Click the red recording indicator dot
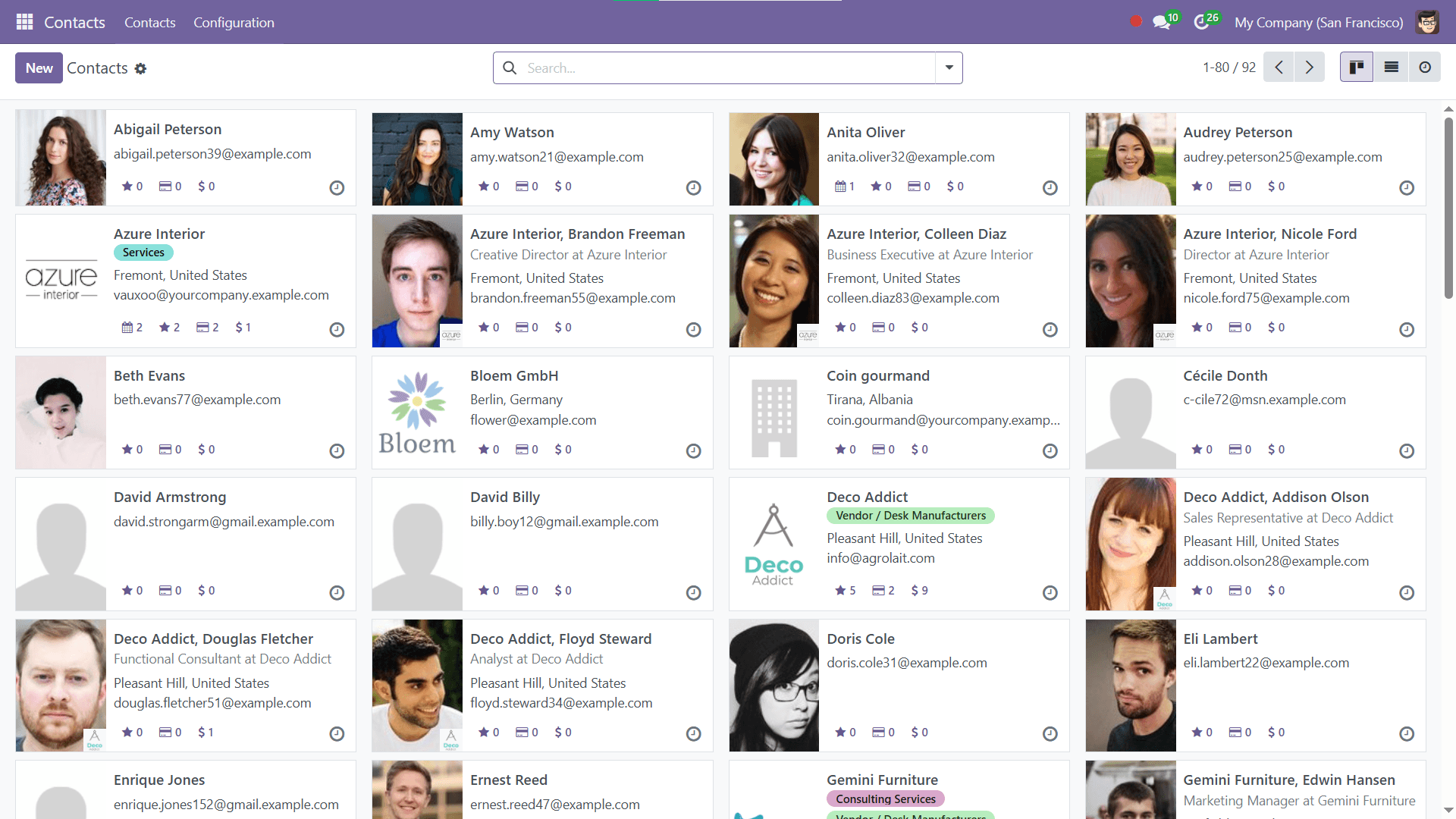1456x819 pixels. [1135, 22]
